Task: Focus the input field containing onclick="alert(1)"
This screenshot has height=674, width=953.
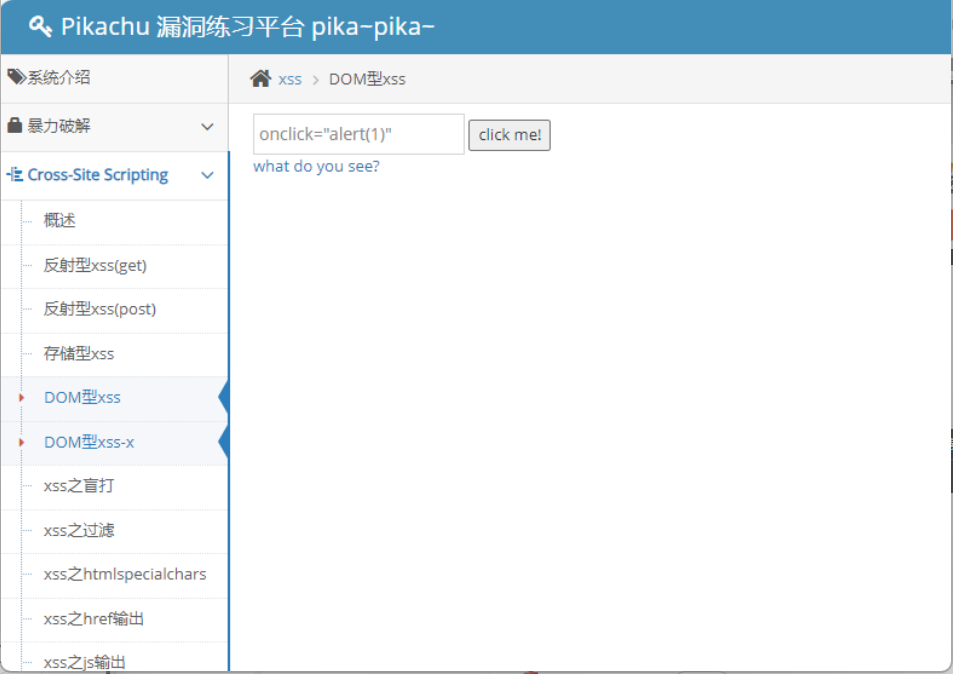Action: point(359,134)
